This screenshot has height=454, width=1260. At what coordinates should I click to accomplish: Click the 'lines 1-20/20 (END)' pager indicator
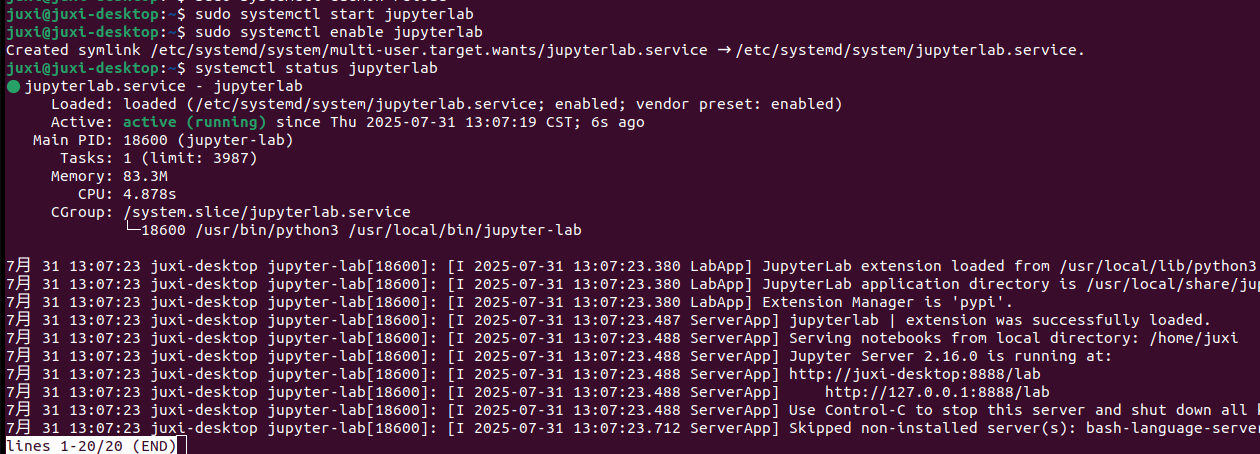pos(91,445)
